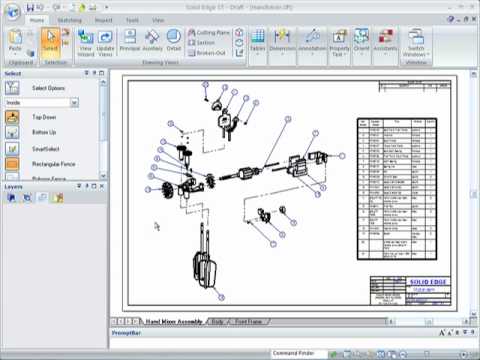Viewport: 480px width, 360px height.
Task: Click the Select panel scroll-up arrow
Action: coord(103,82)
